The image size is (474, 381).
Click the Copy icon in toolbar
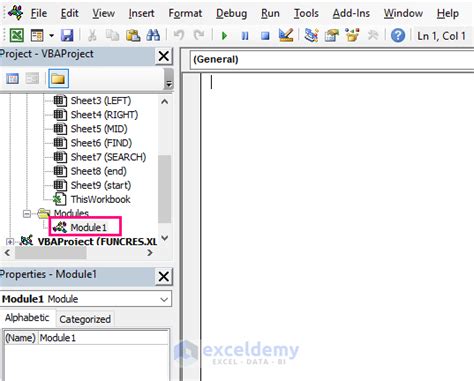pos(112,35)
